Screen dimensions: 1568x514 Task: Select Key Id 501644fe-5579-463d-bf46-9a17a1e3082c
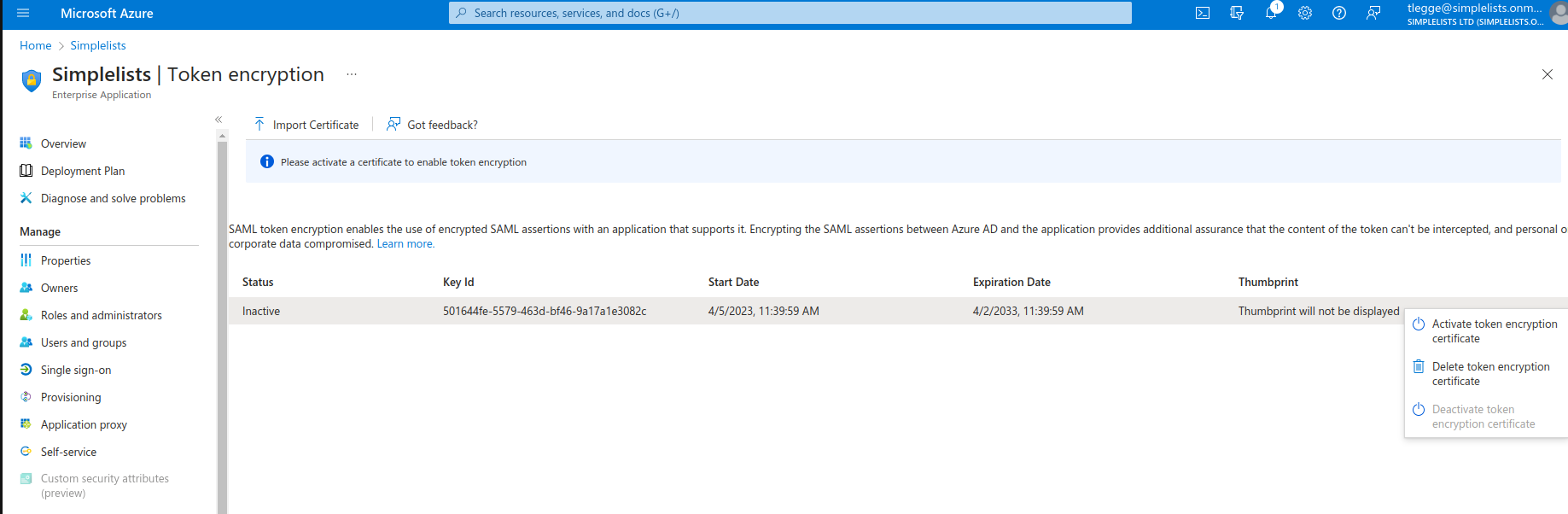pyautogui.click(x=545, y=311)
